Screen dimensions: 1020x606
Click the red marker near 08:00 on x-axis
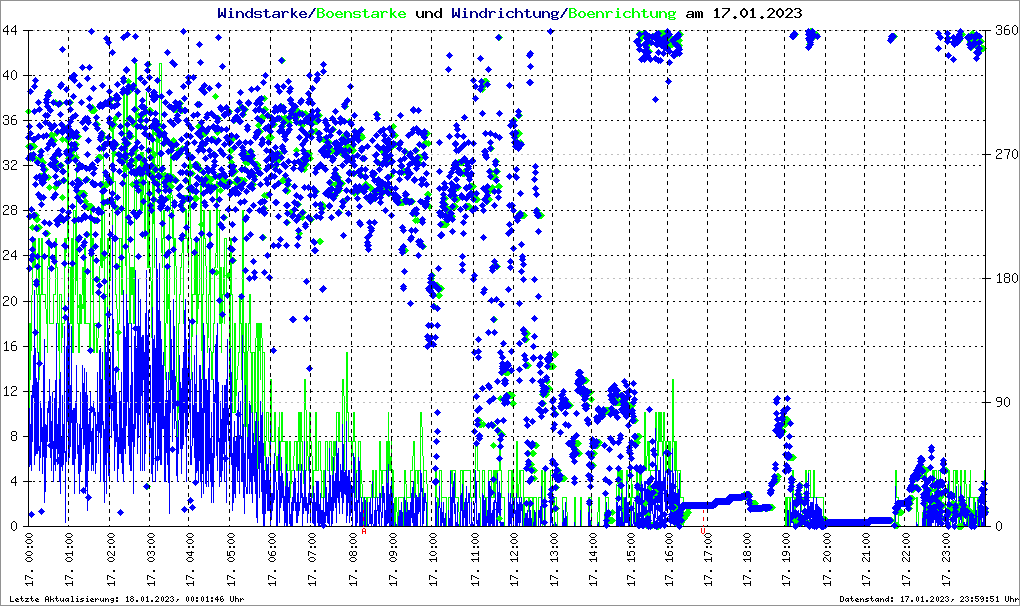click(364, 531)
